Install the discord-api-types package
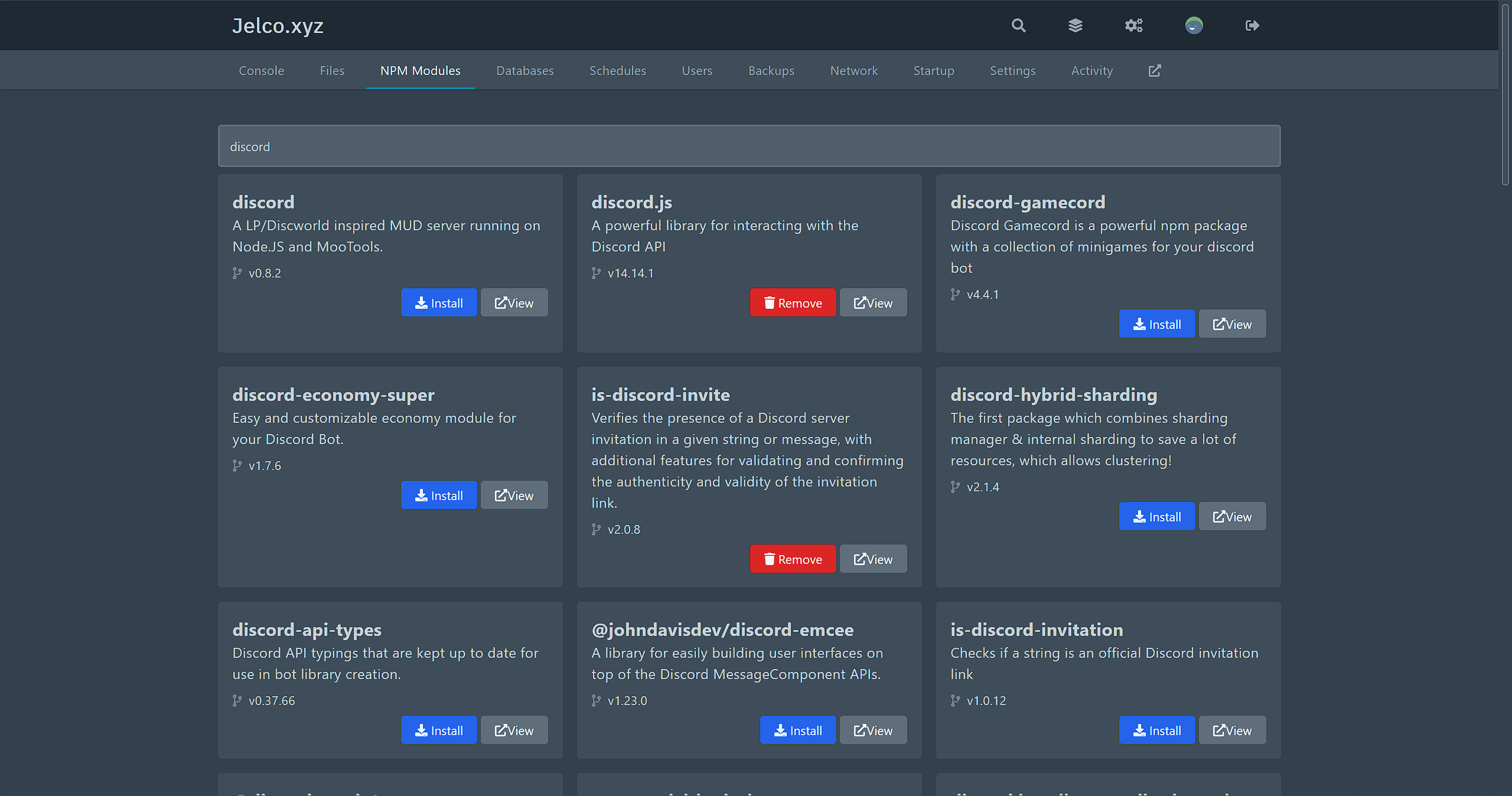This screenshot has height=796, width=1512. coord(439,730)
